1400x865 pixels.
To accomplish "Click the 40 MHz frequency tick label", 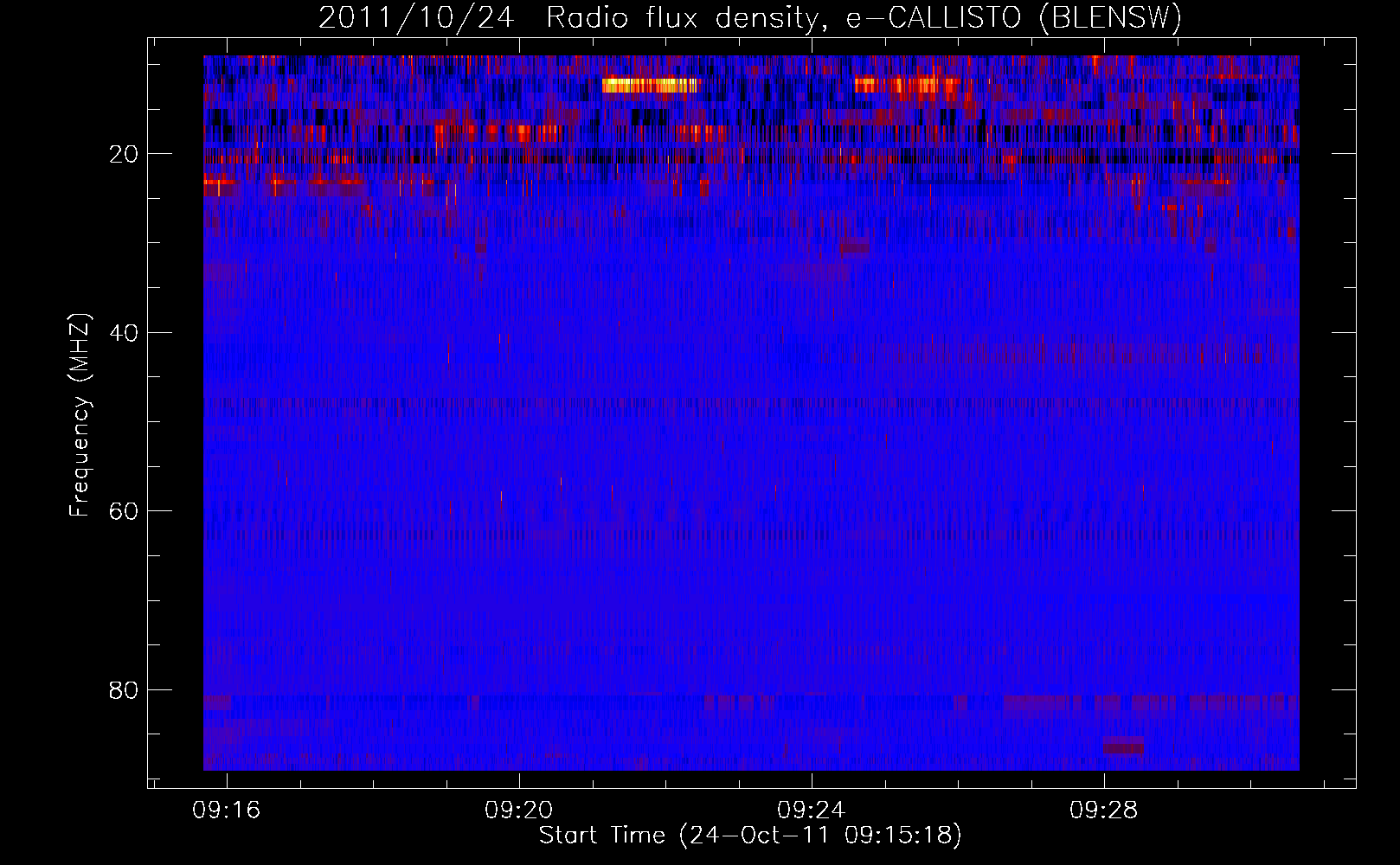I will (x=124, y=333).
